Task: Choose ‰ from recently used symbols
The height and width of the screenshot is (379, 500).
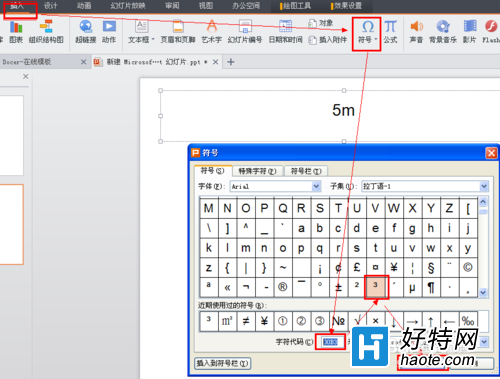Action: (468, 321)
